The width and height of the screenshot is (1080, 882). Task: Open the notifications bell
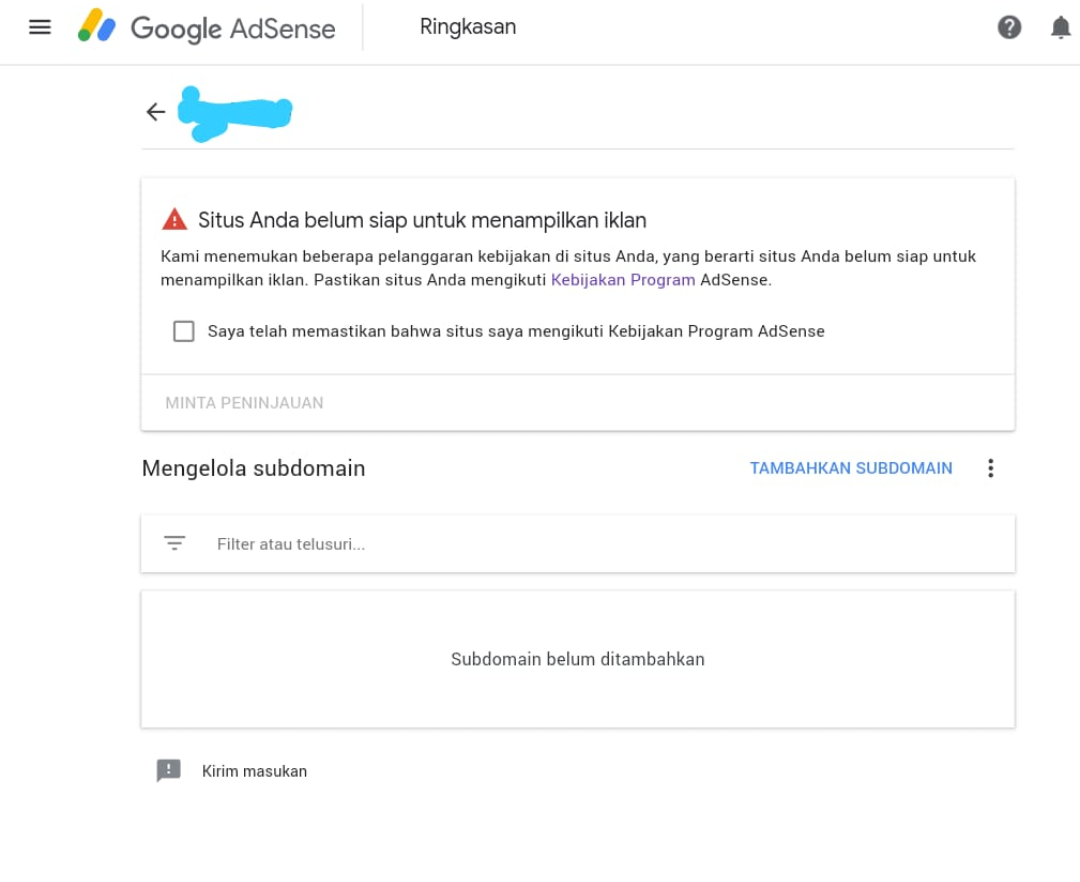(1060, 28)
